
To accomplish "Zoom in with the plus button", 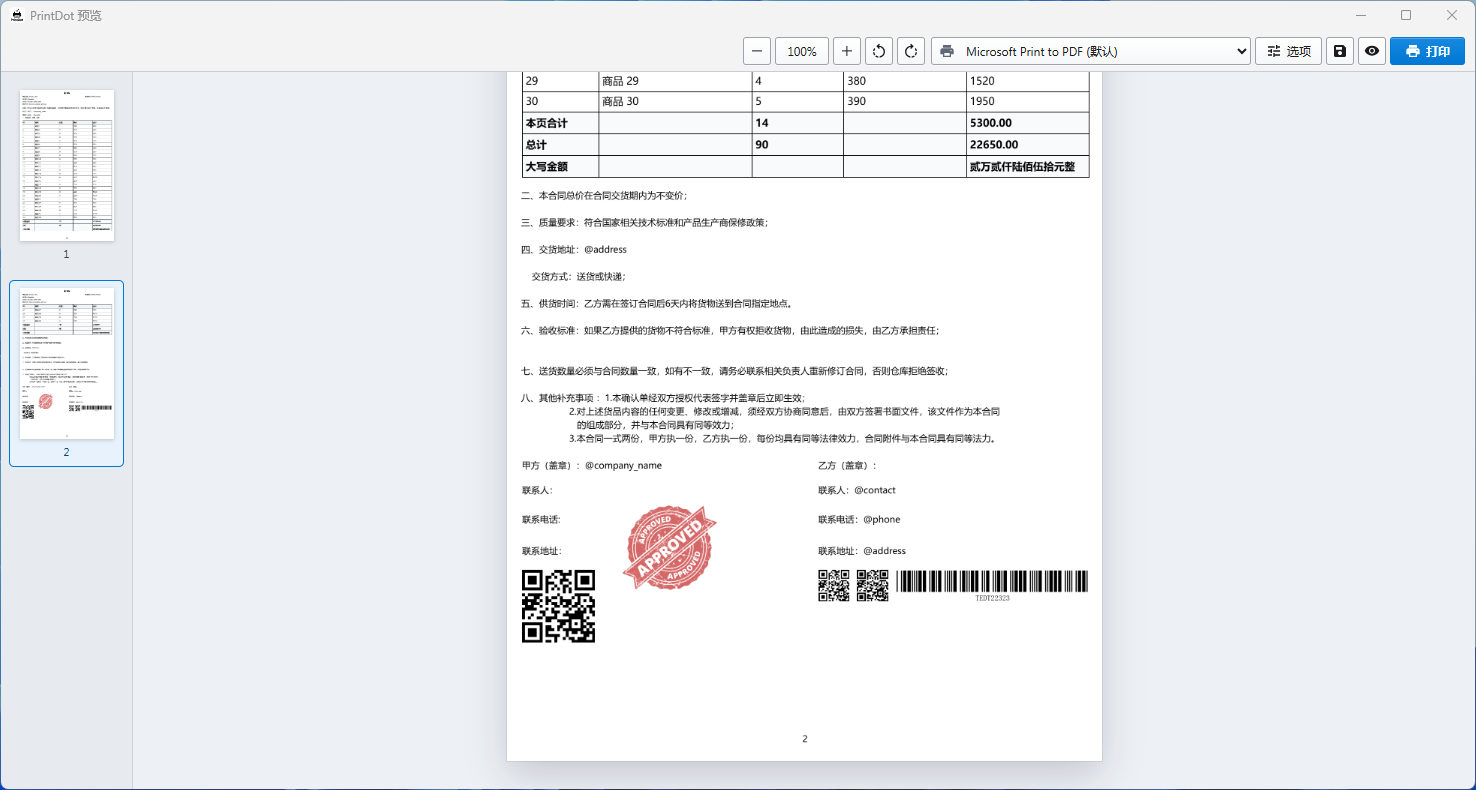I will pos(846,51).
